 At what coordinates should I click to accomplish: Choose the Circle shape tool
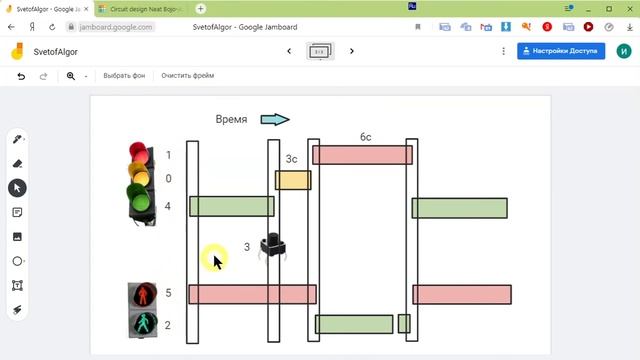[x=17, y=261]
